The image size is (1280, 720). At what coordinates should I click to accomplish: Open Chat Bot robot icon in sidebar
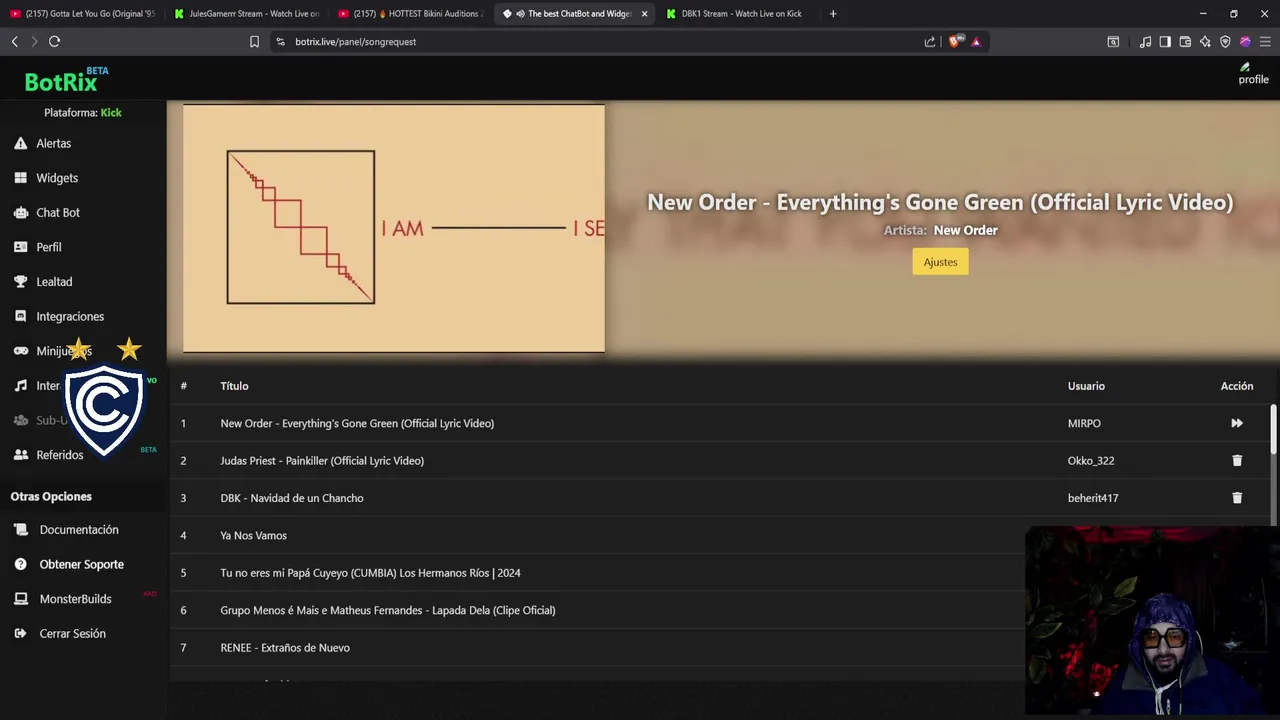pyautogui.click(x=20, y=212)
